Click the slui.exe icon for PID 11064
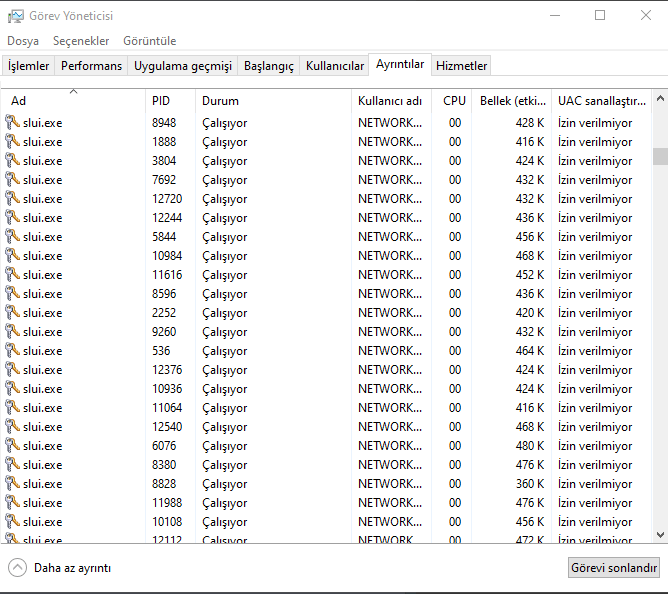The image size is (668, 594). pyautogui.click(x=12, y=408)
